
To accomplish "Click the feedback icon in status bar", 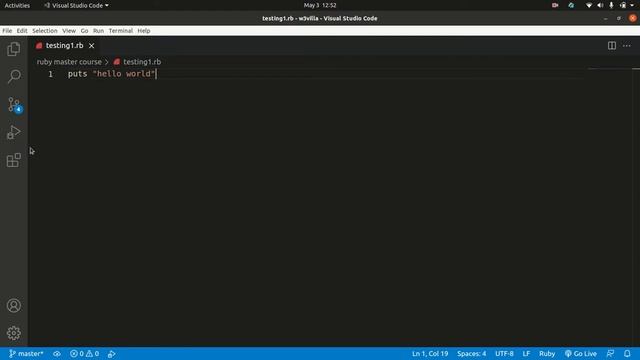I will (x=610, y=353).
